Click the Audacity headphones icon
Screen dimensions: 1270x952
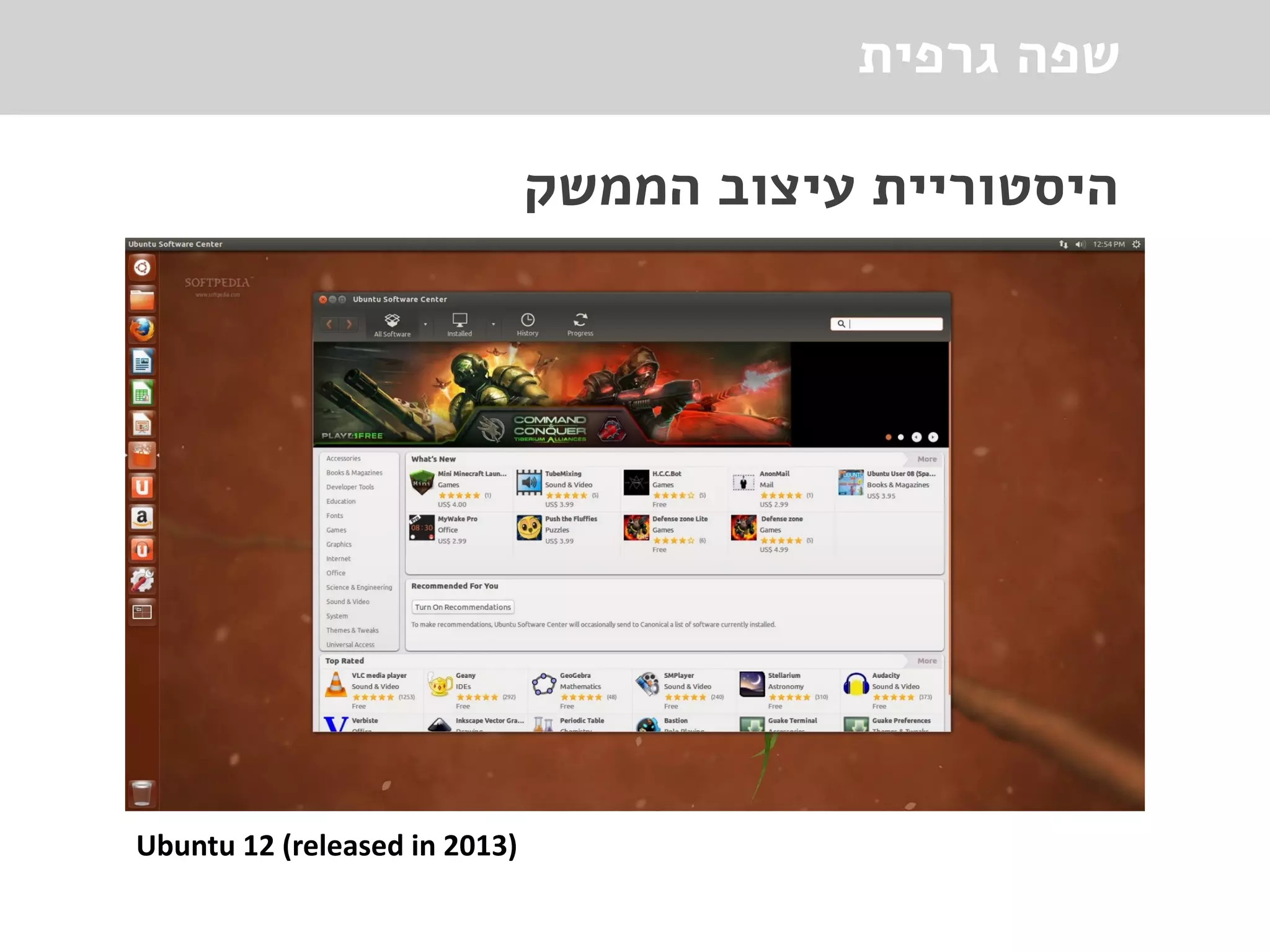[856, 684]
